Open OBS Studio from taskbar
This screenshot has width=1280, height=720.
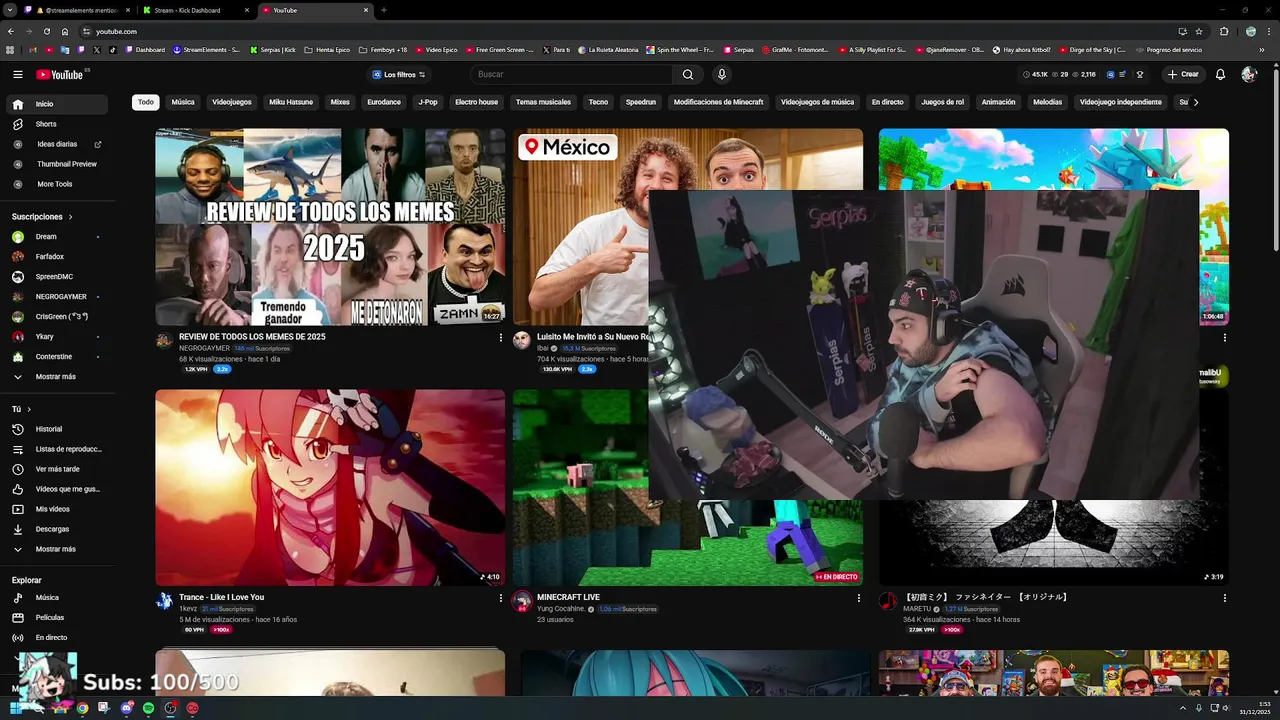[x=170, y=708]
